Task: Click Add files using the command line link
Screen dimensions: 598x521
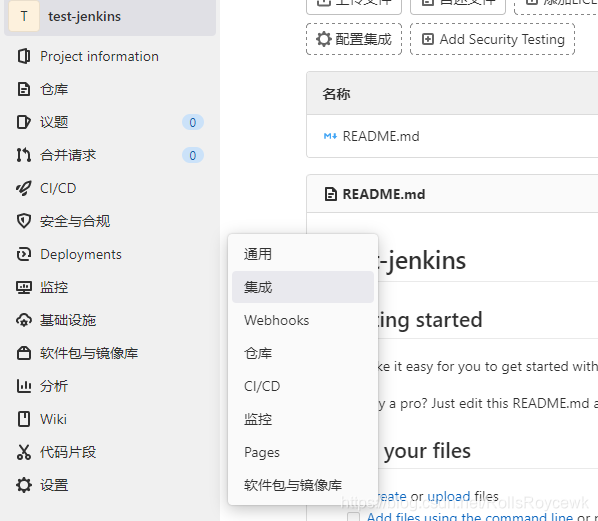Action: coord(469,517)
